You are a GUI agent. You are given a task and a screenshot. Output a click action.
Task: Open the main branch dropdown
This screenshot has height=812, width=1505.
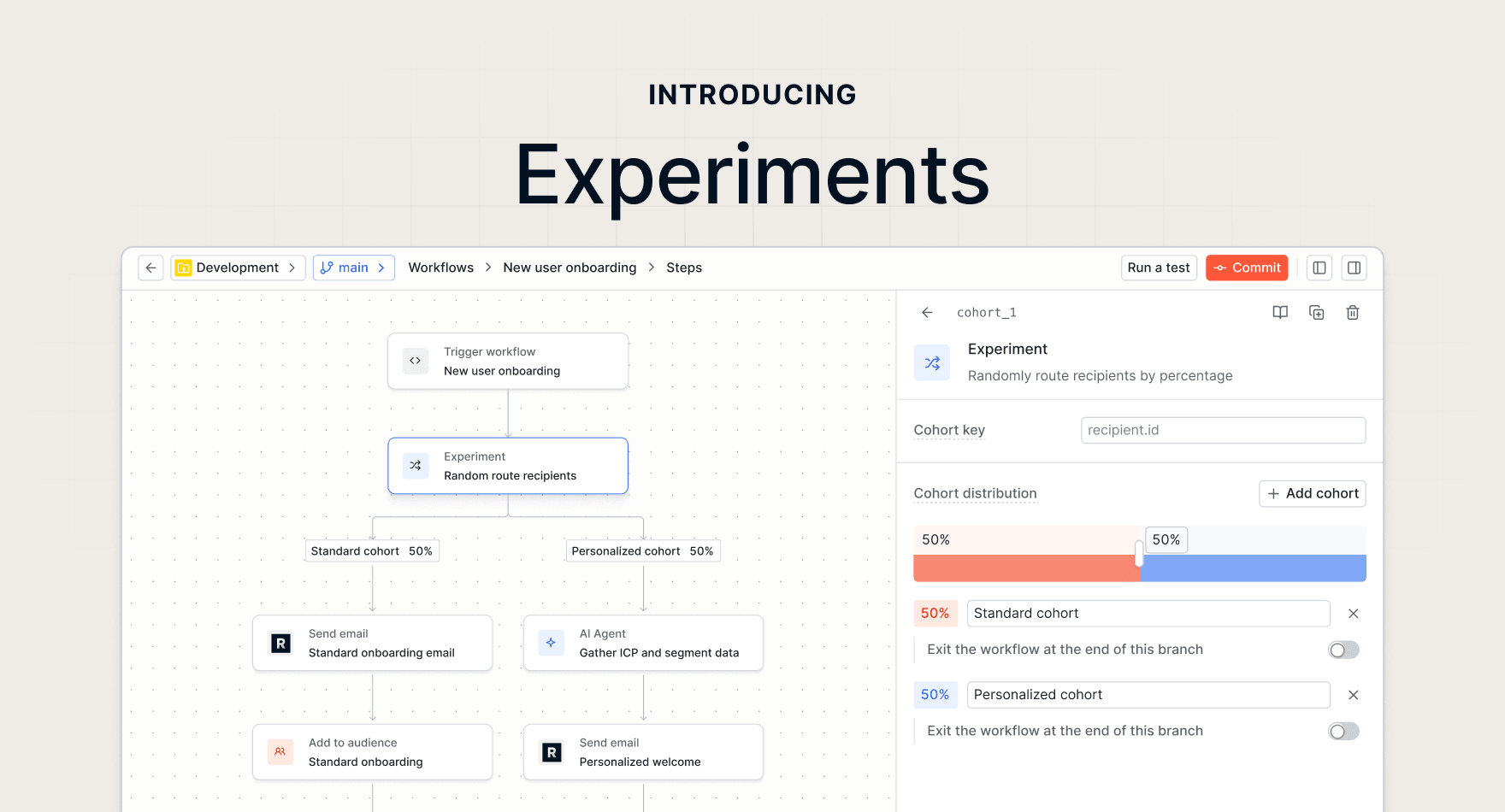click(353, 268)
